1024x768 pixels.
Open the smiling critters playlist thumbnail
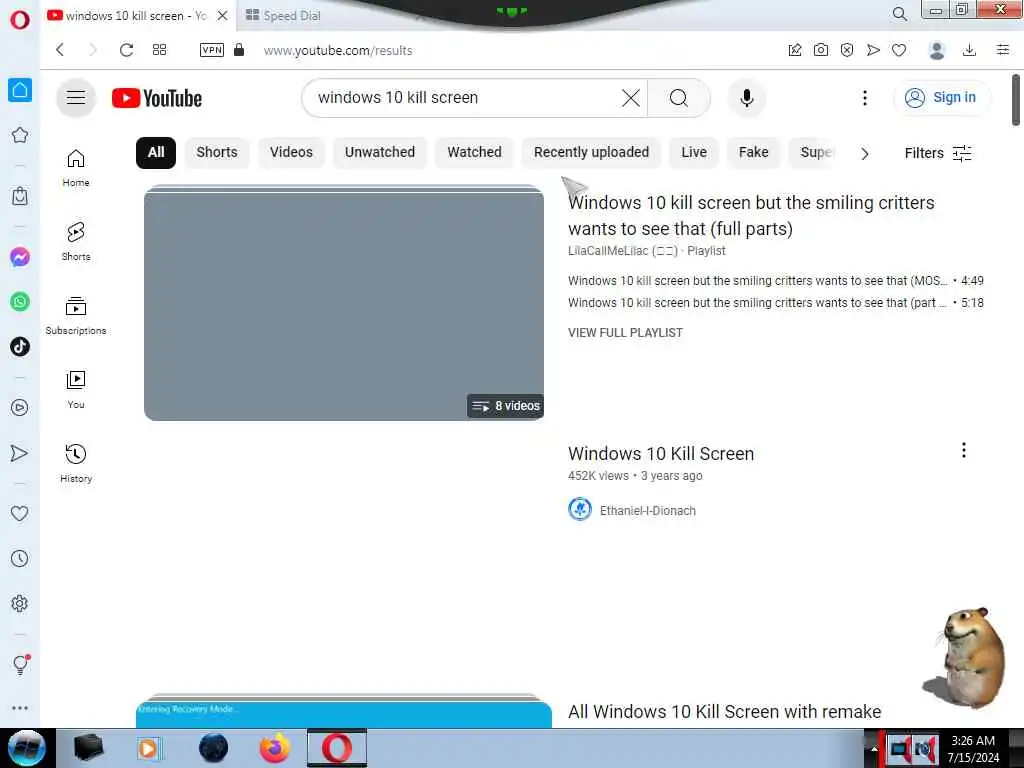344,304
